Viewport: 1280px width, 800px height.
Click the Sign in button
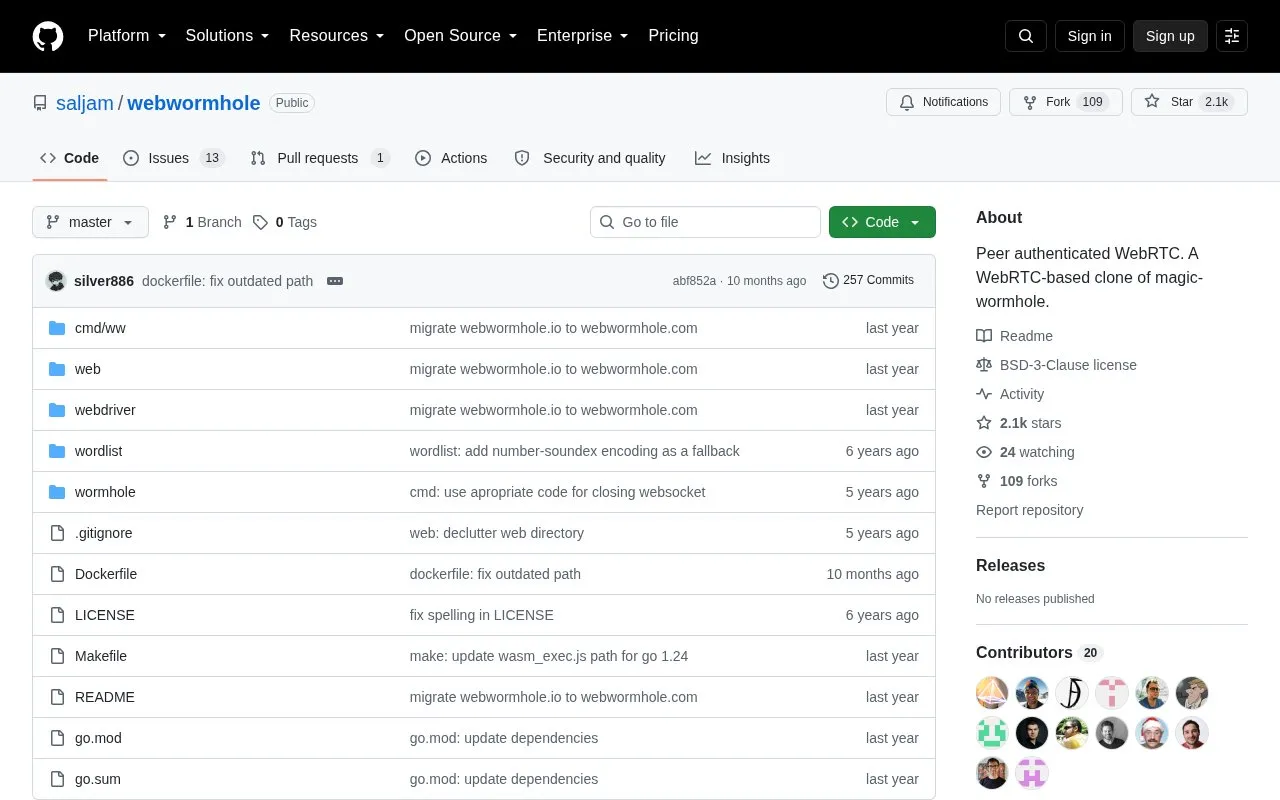pos(1089,36)
